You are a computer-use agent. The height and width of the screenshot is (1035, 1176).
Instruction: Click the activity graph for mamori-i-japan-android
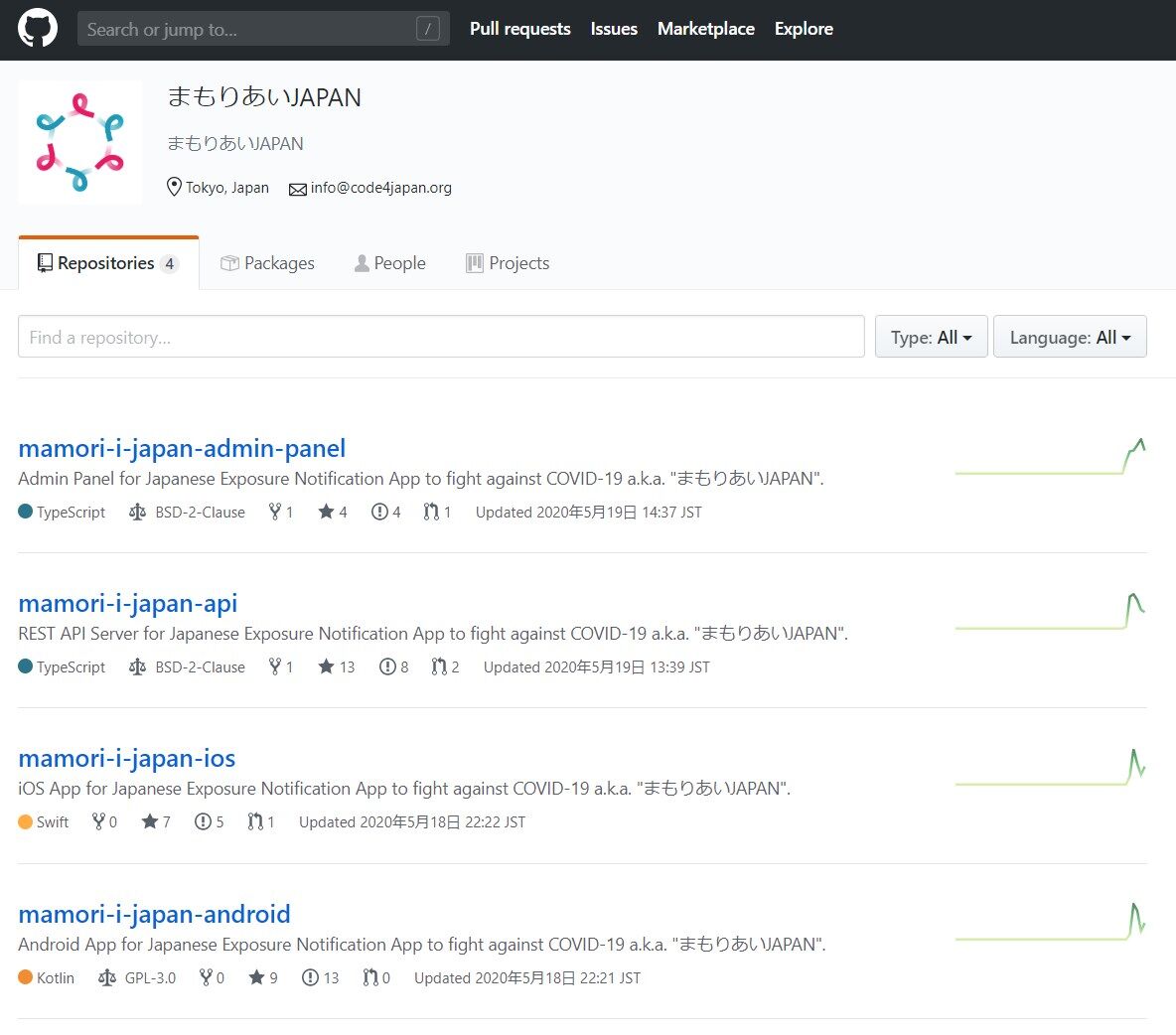1051,922
